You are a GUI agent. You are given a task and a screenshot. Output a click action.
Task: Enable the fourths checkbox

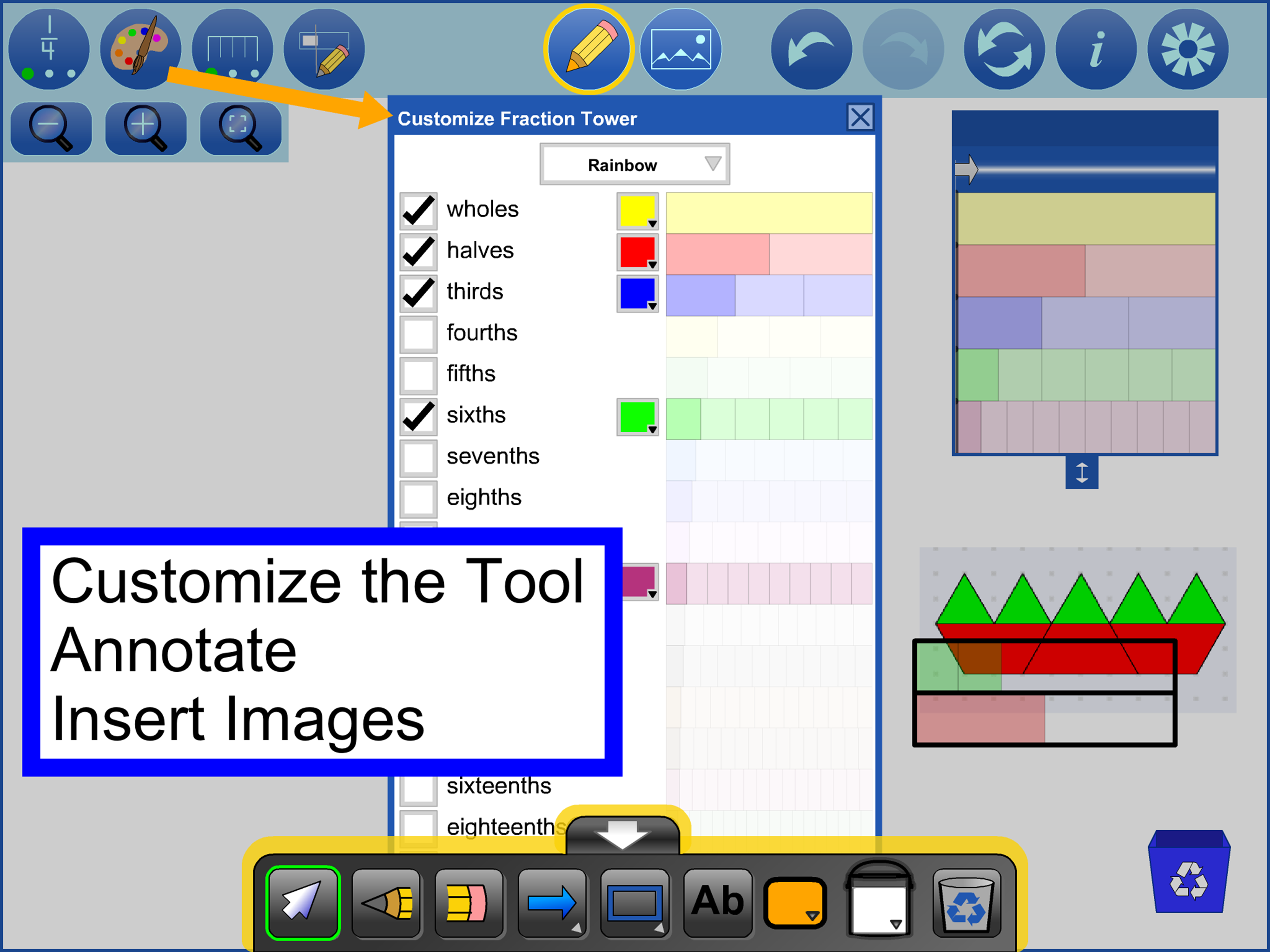[x=418, y=334]
